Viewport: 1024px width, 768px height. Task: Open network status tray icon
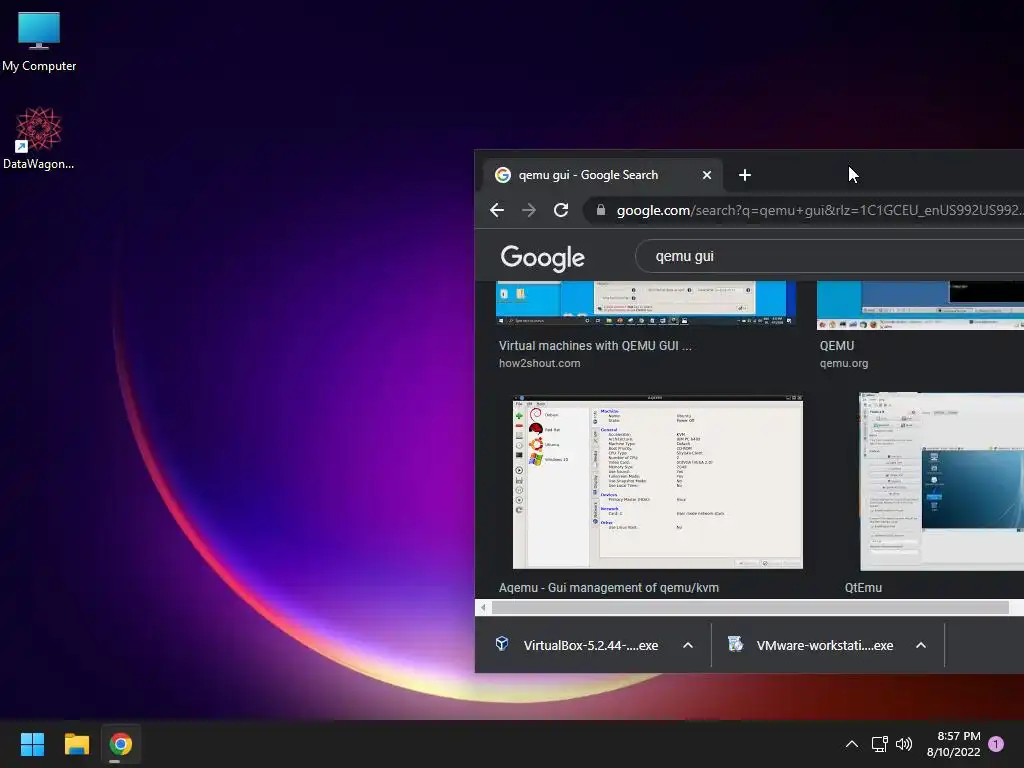click(x=879, y=744)
